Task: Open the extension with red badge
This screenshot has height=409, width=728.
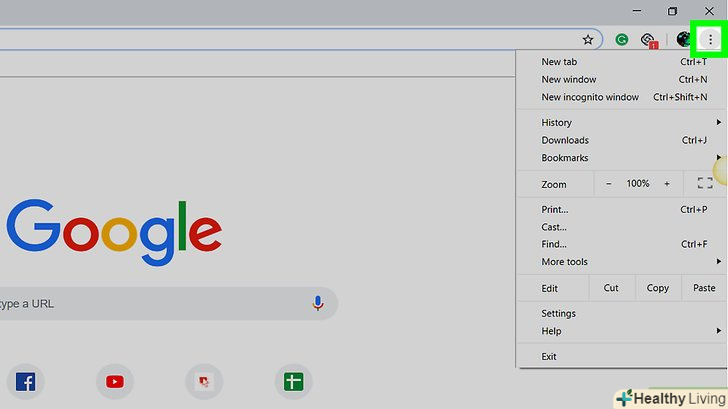Action: click(649, 40)
